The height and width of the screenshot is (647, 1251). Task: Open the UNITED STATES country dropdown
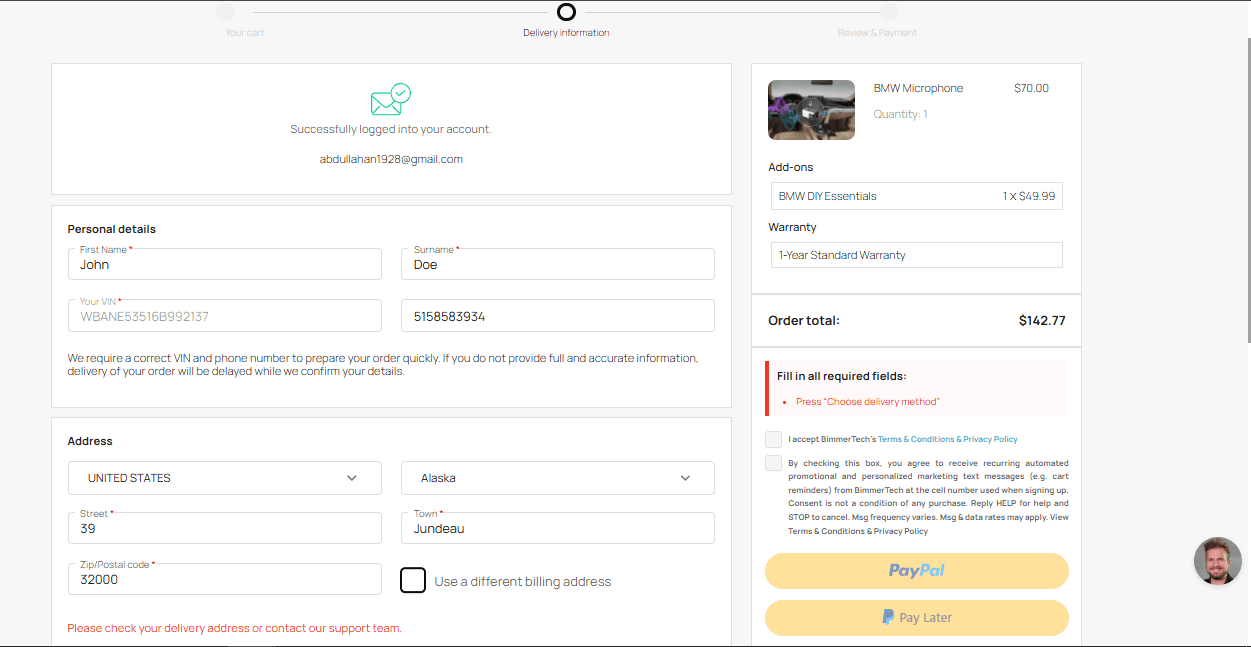(225, 478)
